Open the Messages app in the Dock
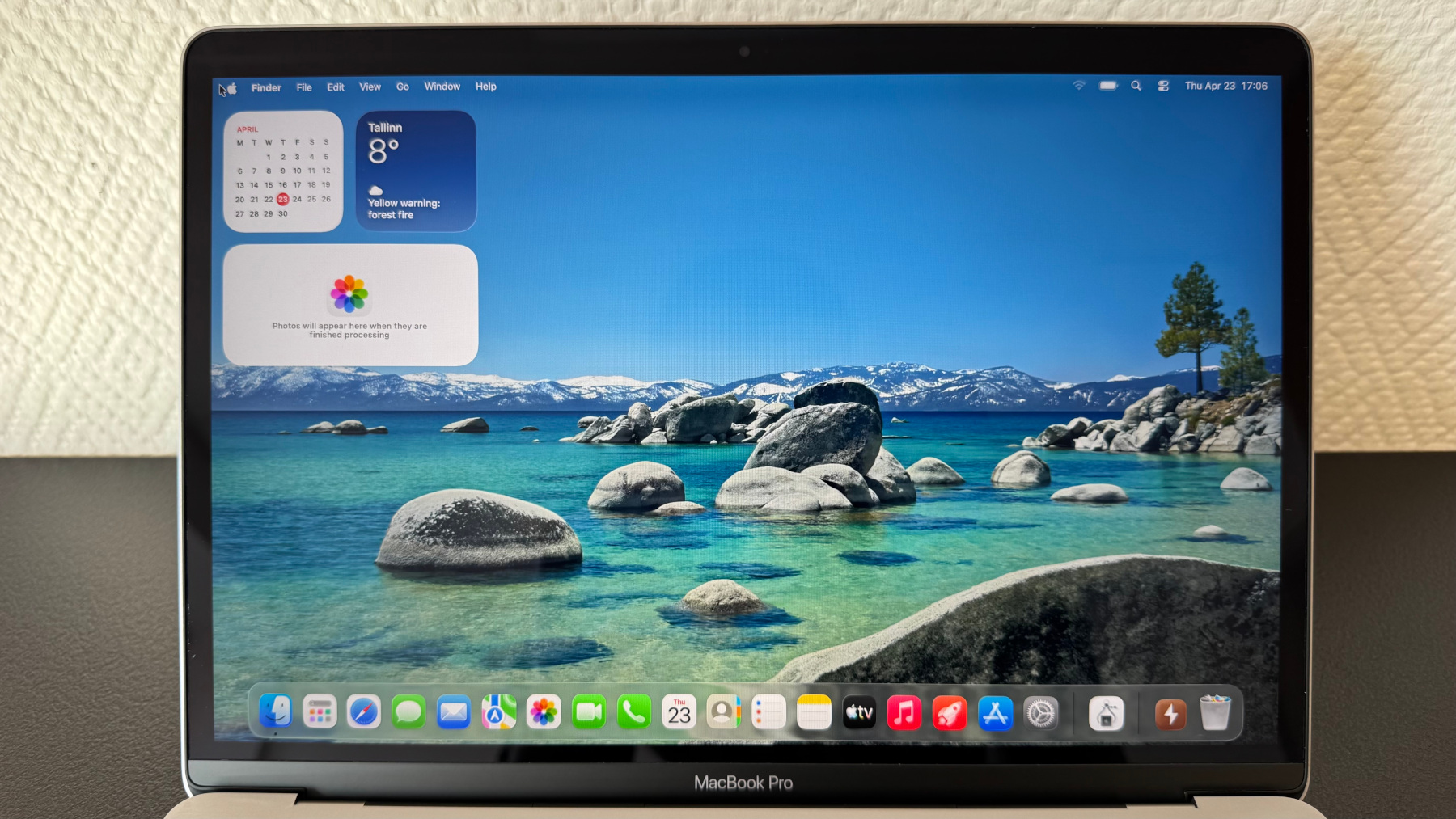The height and width of the screenshot is (819, 1456). [408, 713]
